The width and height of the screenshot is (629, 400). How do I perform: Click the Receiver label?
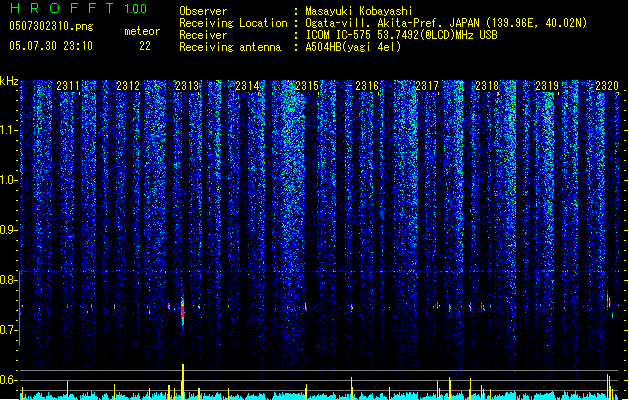[203, 35]
